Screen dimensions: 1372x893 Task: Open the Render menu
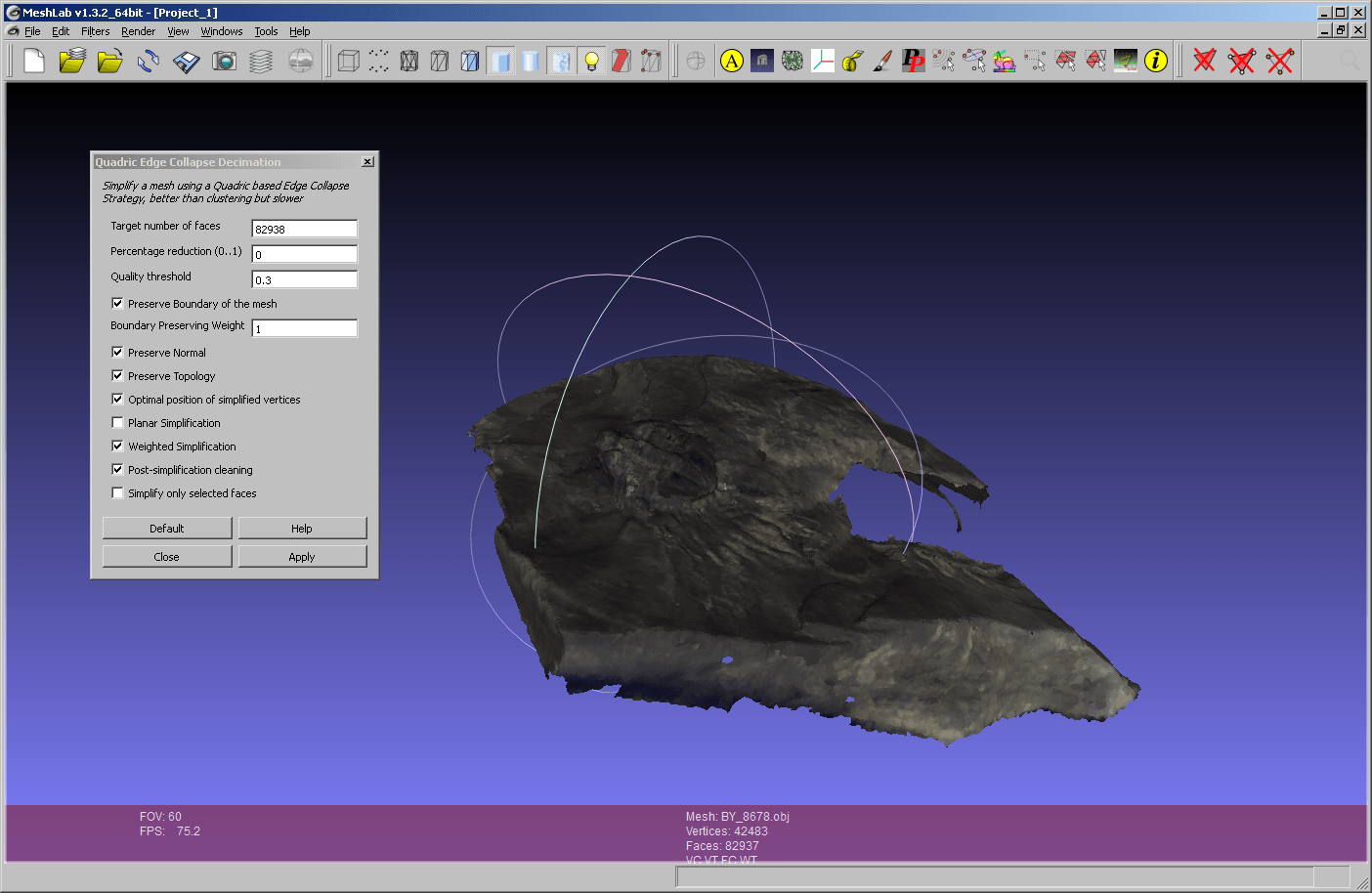[138, 31]
